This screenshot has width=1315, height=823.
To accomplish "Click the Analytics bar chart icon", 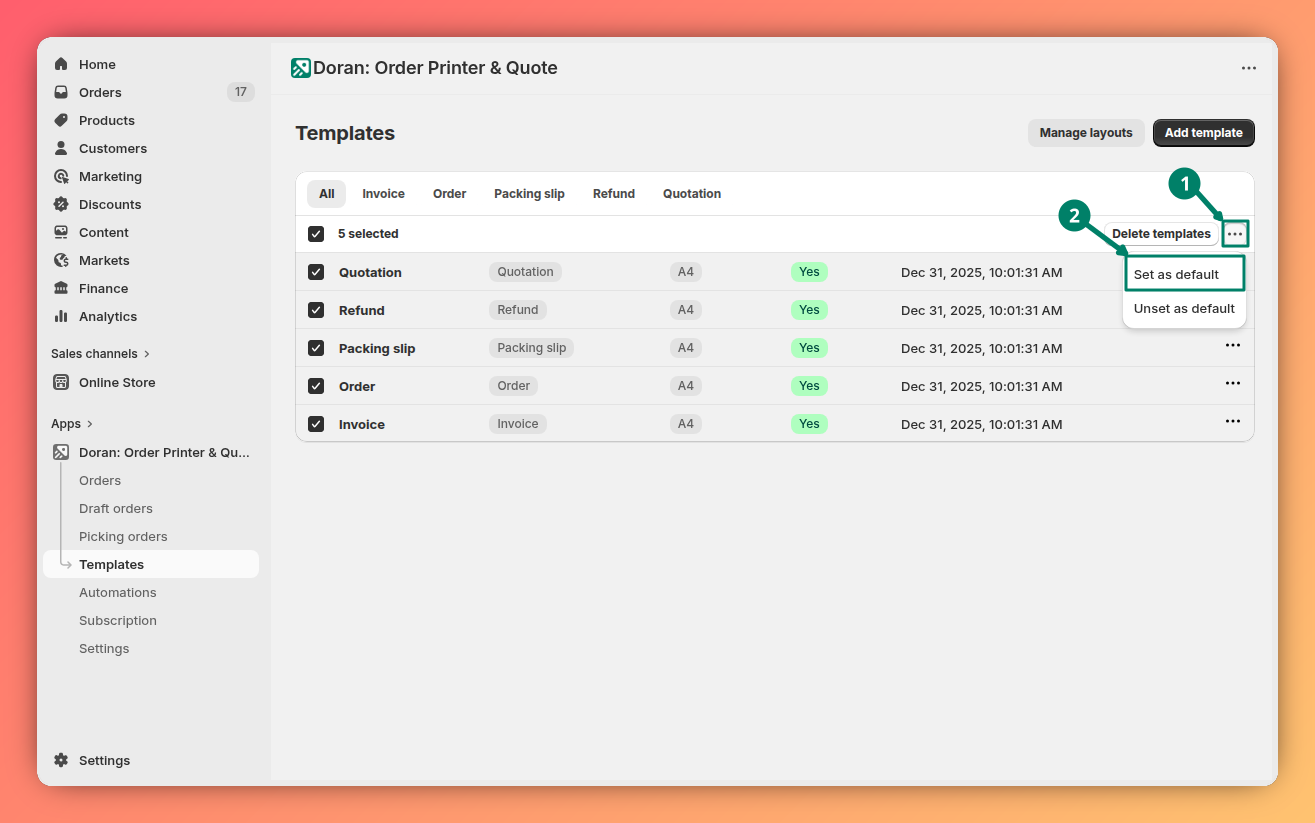I will 61,316.
